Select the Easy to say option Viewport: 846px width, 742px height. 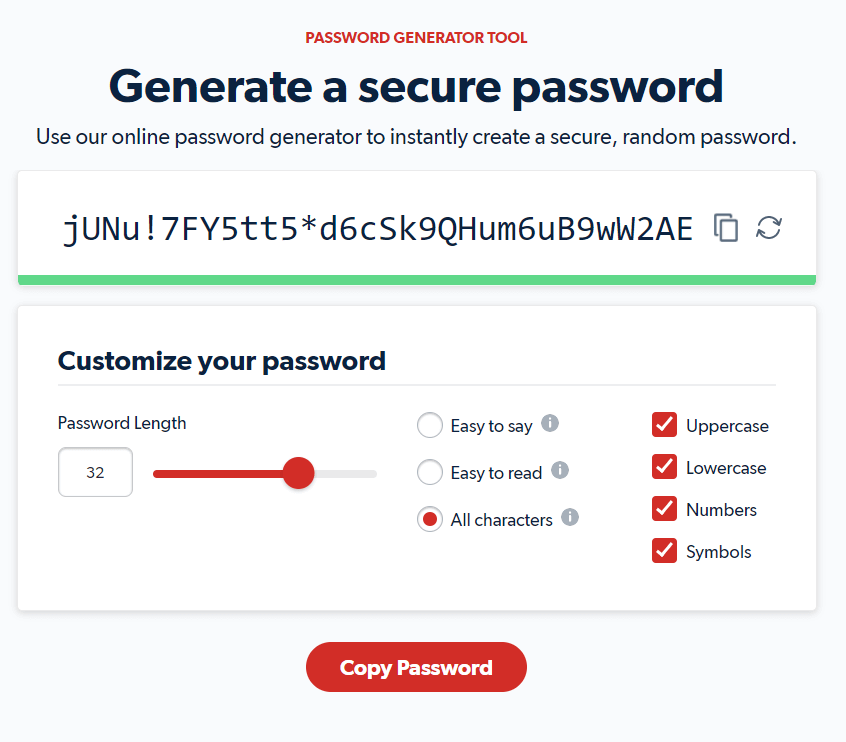(x=430, y=425)
